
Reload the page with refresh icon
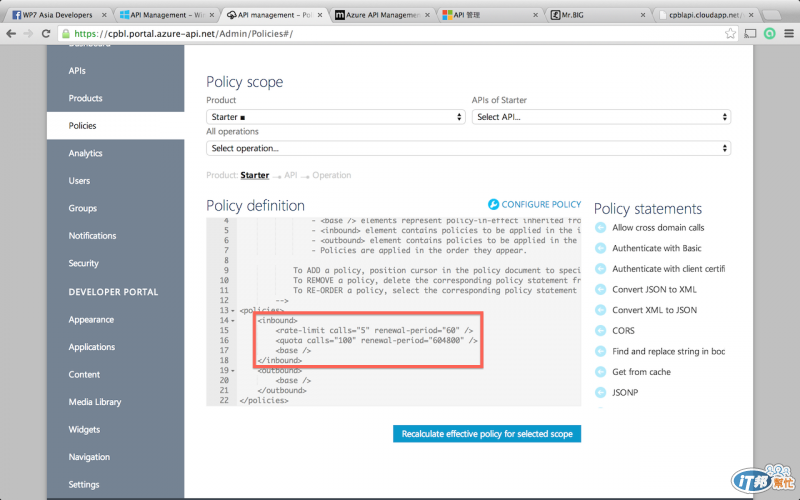point(46,34)
